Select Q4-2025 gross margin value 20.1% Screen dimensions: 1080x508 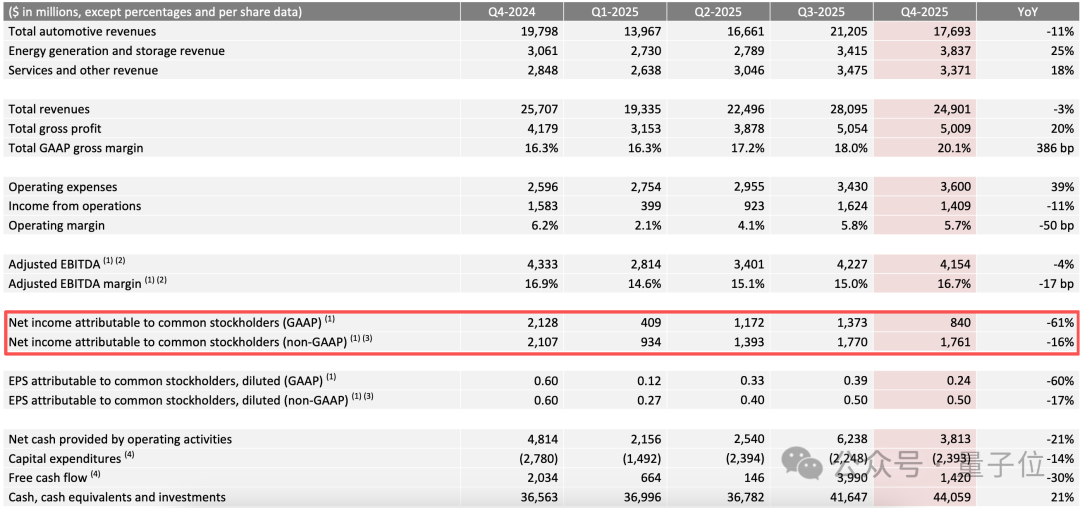[x=954, y=148]
